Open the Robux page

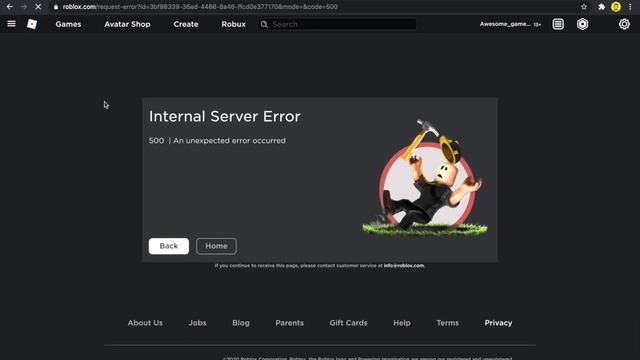pyautogui.click(x=233, y=24)
